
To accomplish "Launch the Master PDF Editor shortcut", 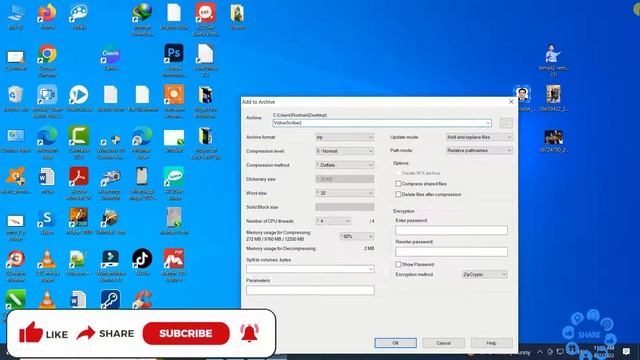I will 174,265.
